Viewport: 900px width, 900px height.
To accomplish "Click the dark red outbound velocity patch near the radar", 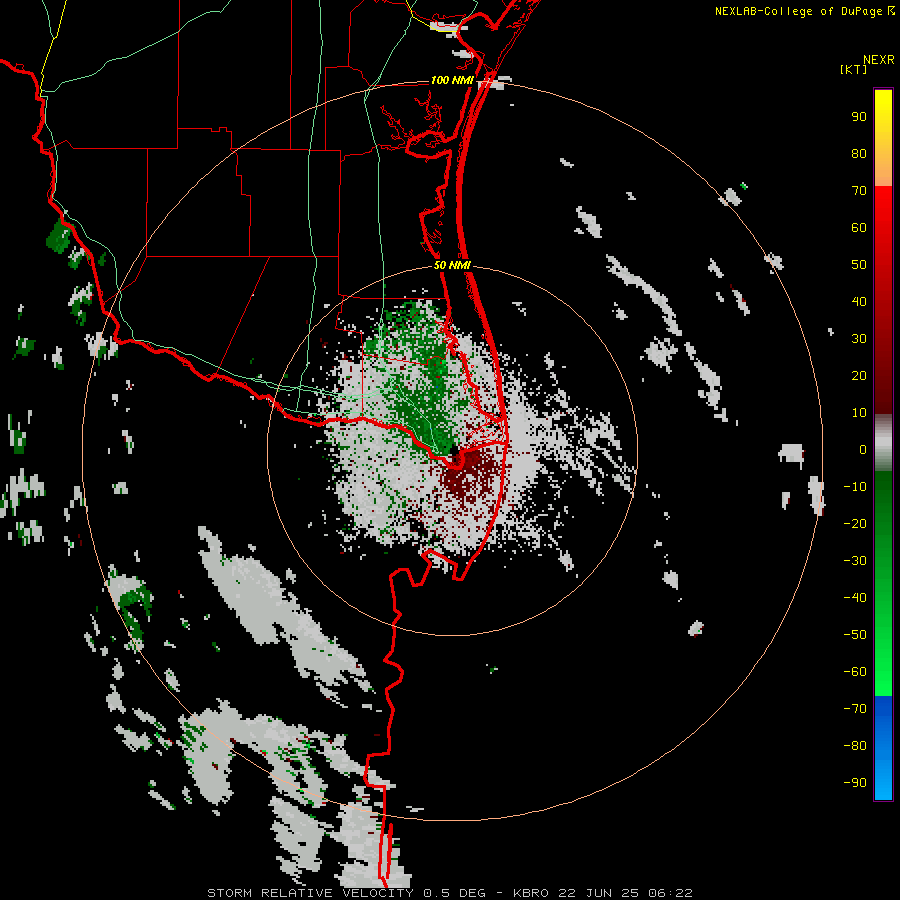I will coord(471,475).
